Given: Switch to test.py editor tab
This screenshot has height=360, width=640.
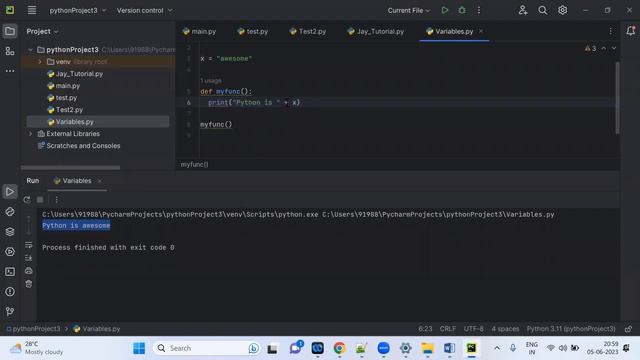Looking at the screenshot, I should [253, 31].
